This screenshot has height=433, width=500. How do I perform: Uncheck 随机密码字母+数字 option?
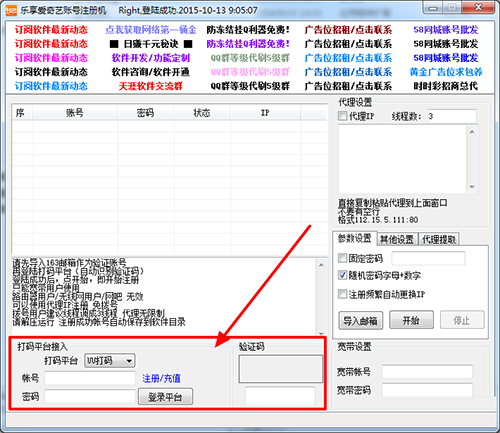[342, 275]
